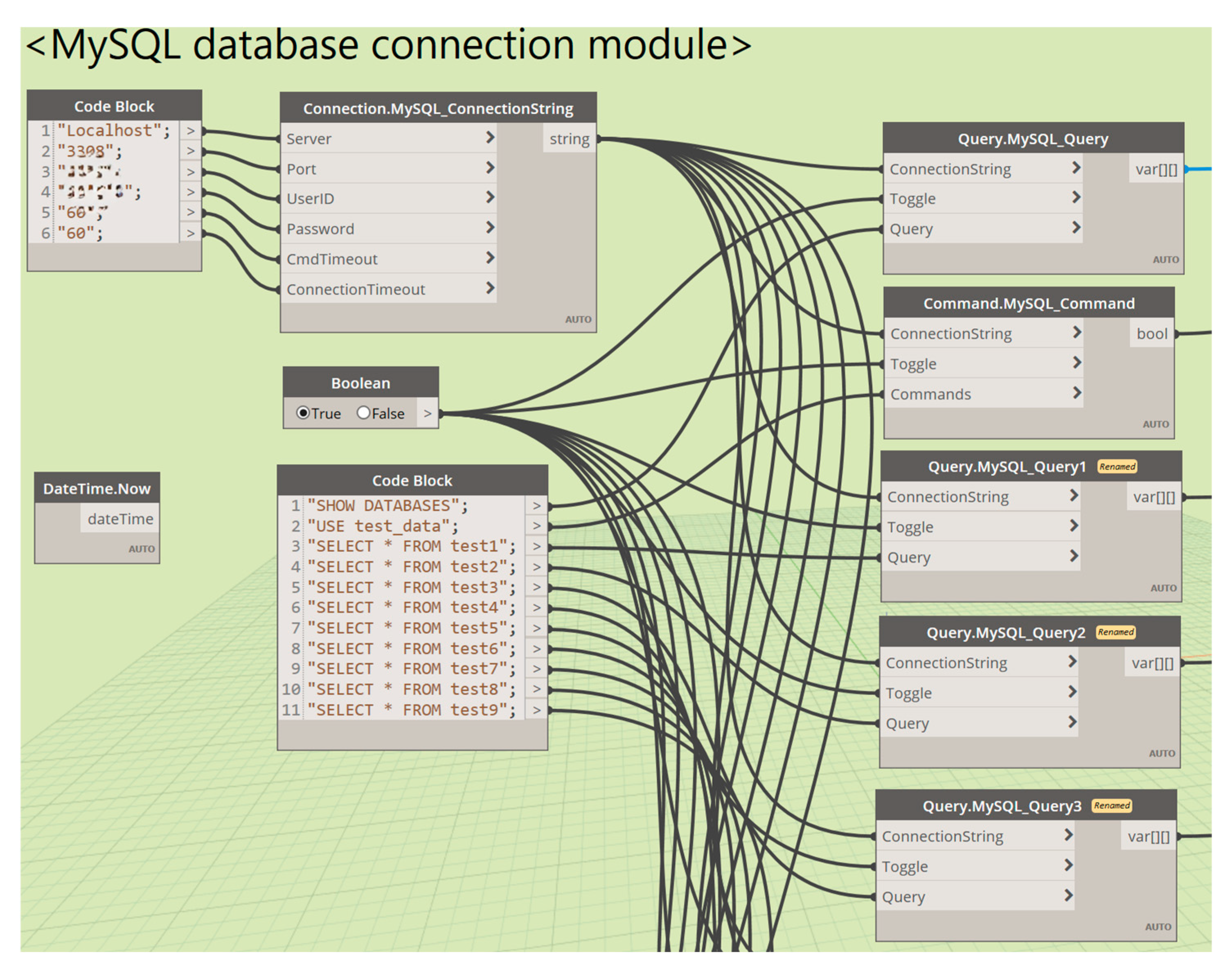1232x971 pixels.
Task: Click the ConnectionTimeout input chevron
Action: click(490, 288)
